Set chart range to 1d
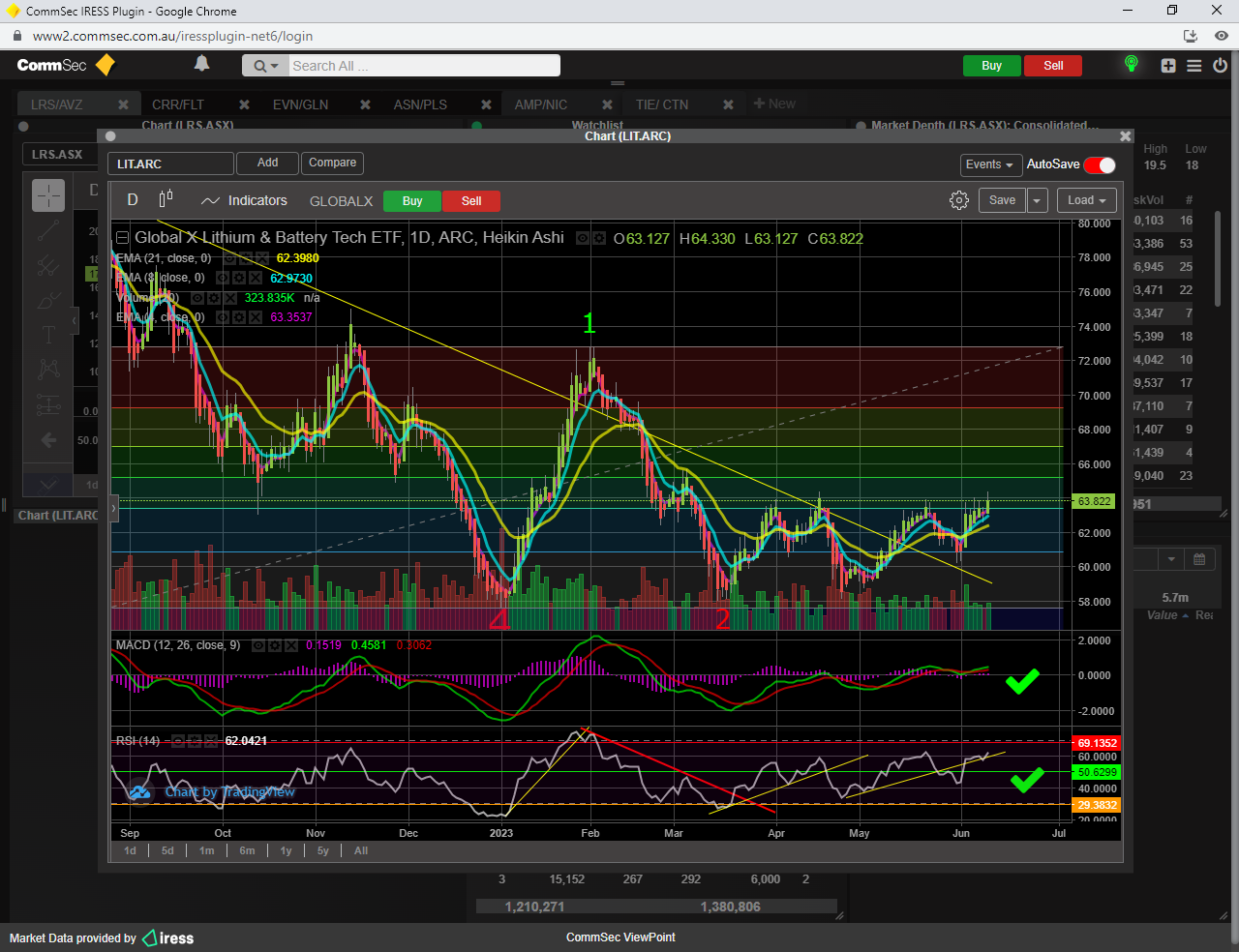The image size is (1239, 952). tap(131, 850)
